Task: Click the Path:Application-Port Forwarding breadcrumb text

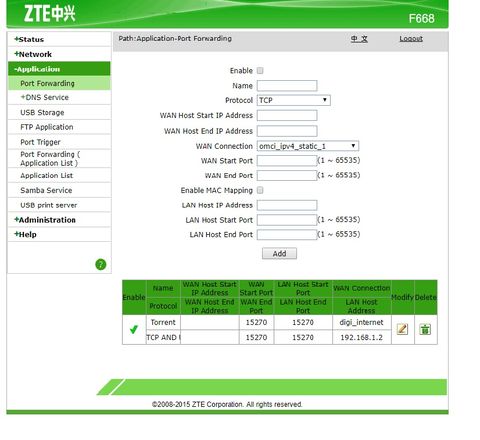Action: click(x=175, y=38)
